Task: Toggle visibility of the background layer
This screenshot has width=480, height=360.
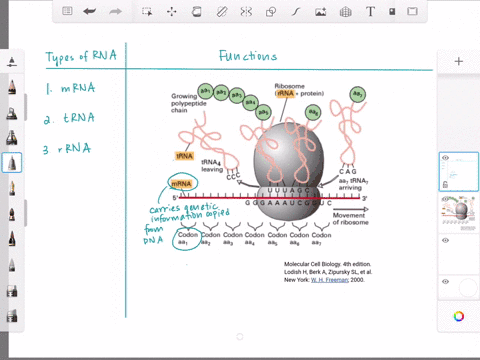Action: 445,282
